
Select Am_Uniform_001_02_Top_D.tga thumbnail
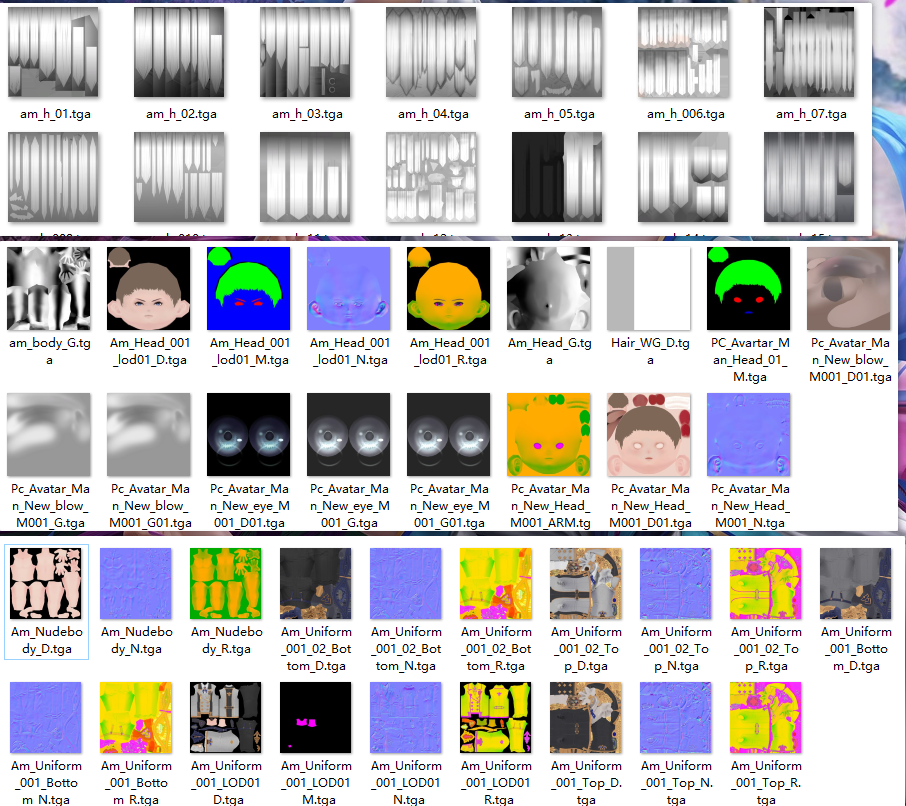(586, 584)
